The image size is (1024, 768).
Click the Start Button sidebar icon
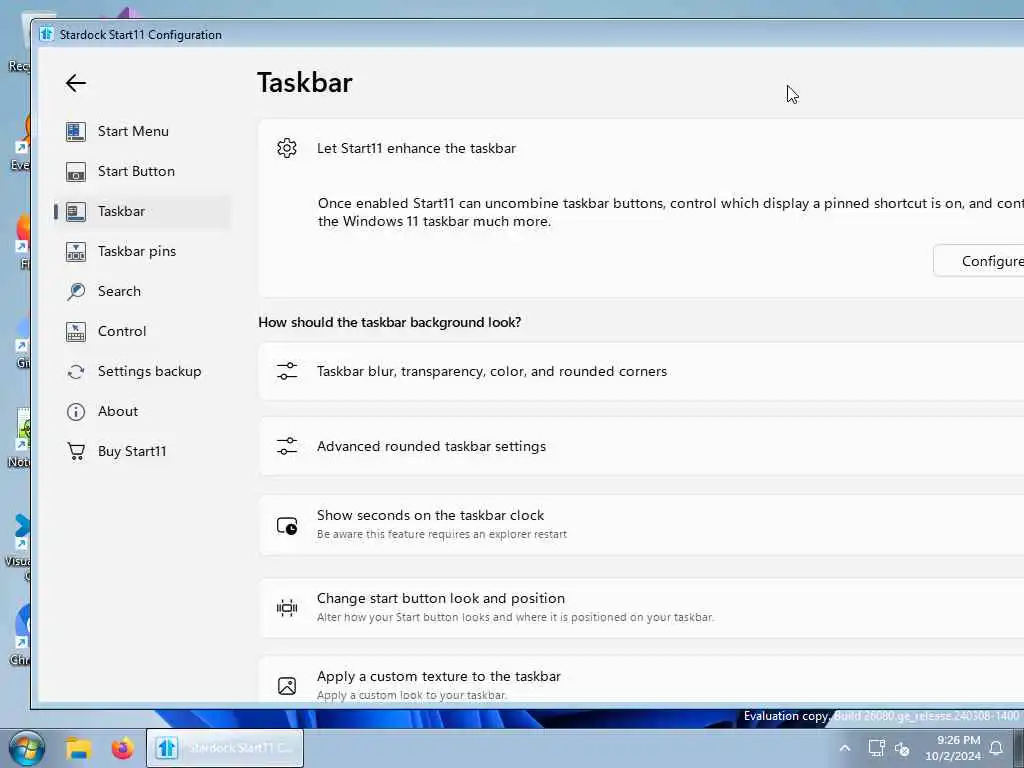76,172
